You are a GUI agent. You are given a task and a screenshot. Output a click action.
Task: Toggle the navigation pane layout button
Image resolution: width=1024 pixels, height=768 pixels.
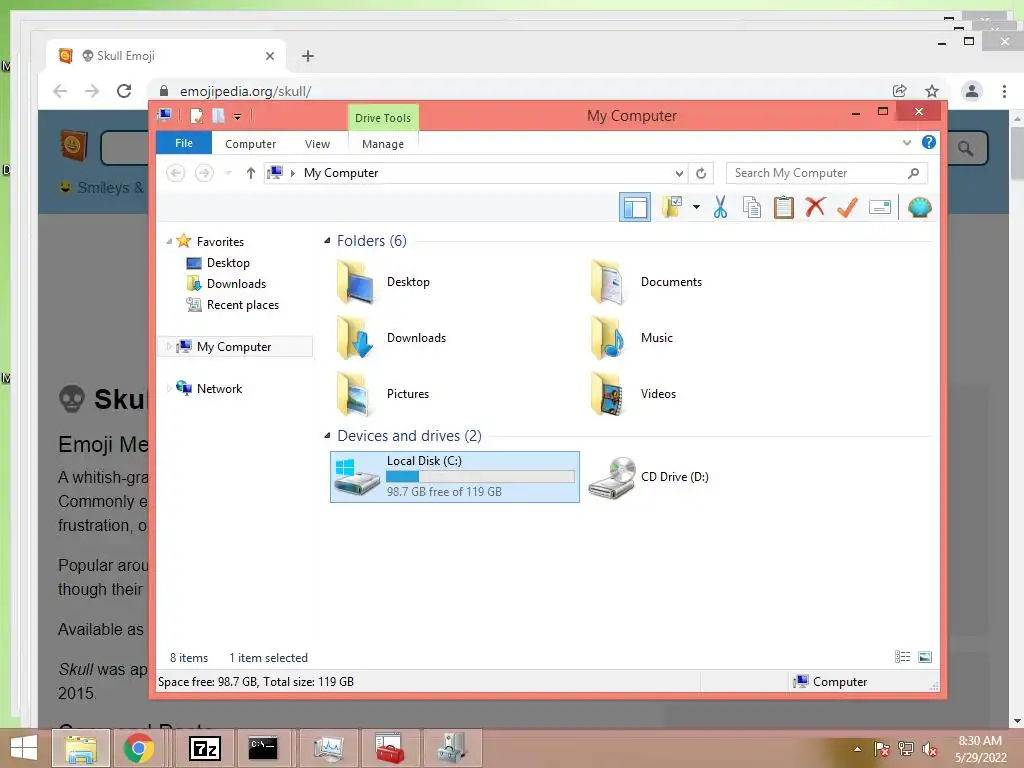[x=634, y=208]
